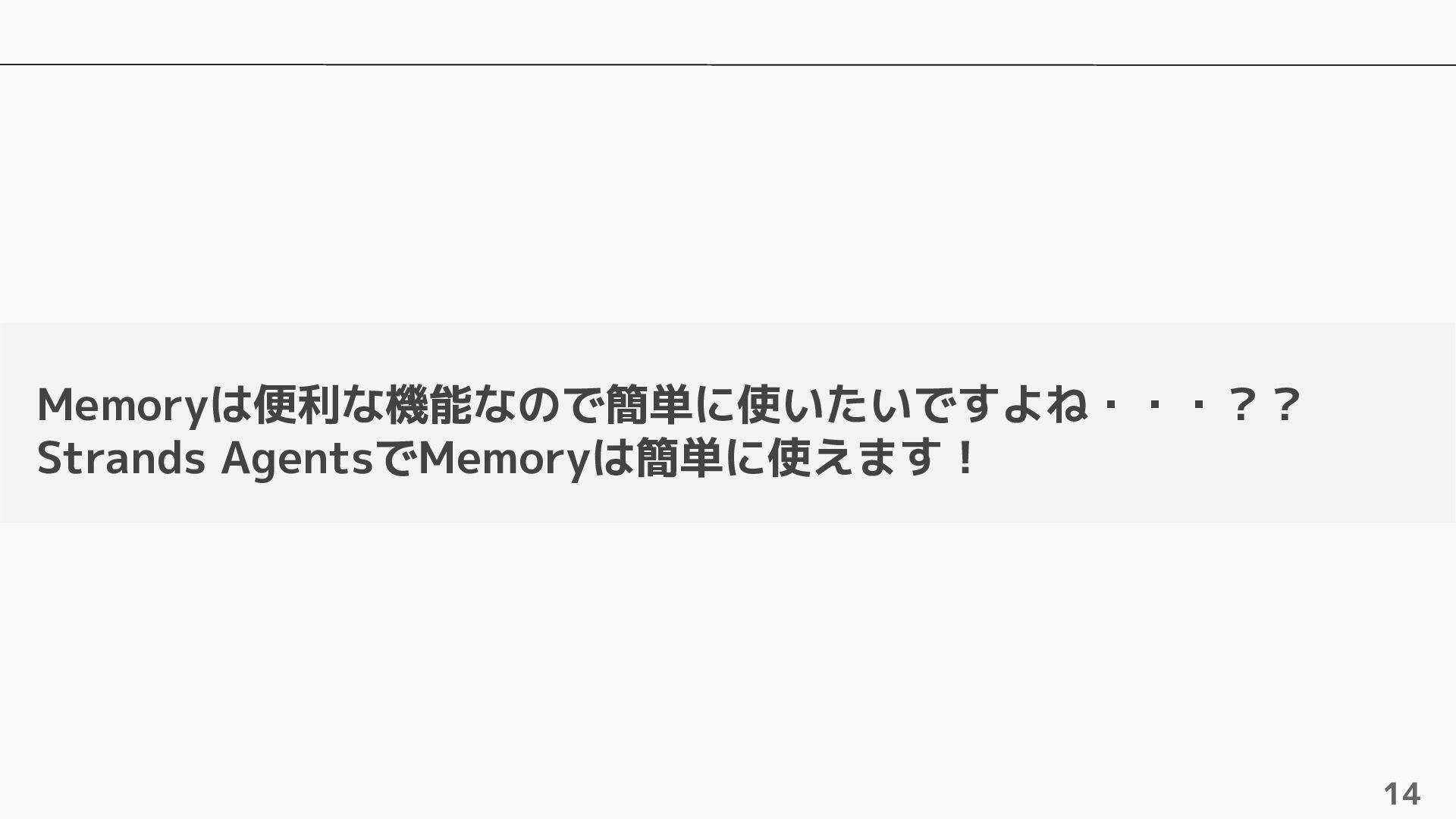The width and height of the screenshot is (1456, 819).
Task: Click the empty title area above divider line
Action: (728, 32)
